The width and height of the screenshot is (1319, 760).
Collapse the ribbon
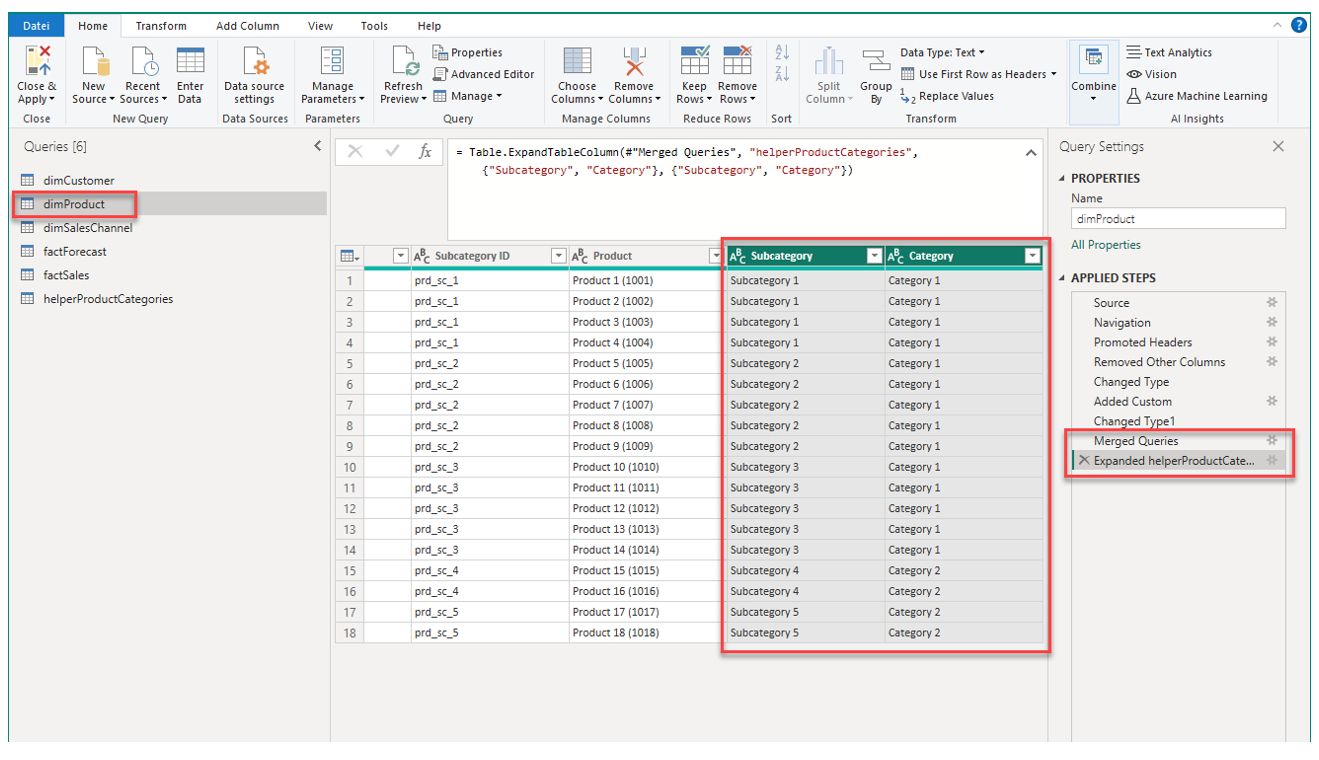[x=1277, y=25]
